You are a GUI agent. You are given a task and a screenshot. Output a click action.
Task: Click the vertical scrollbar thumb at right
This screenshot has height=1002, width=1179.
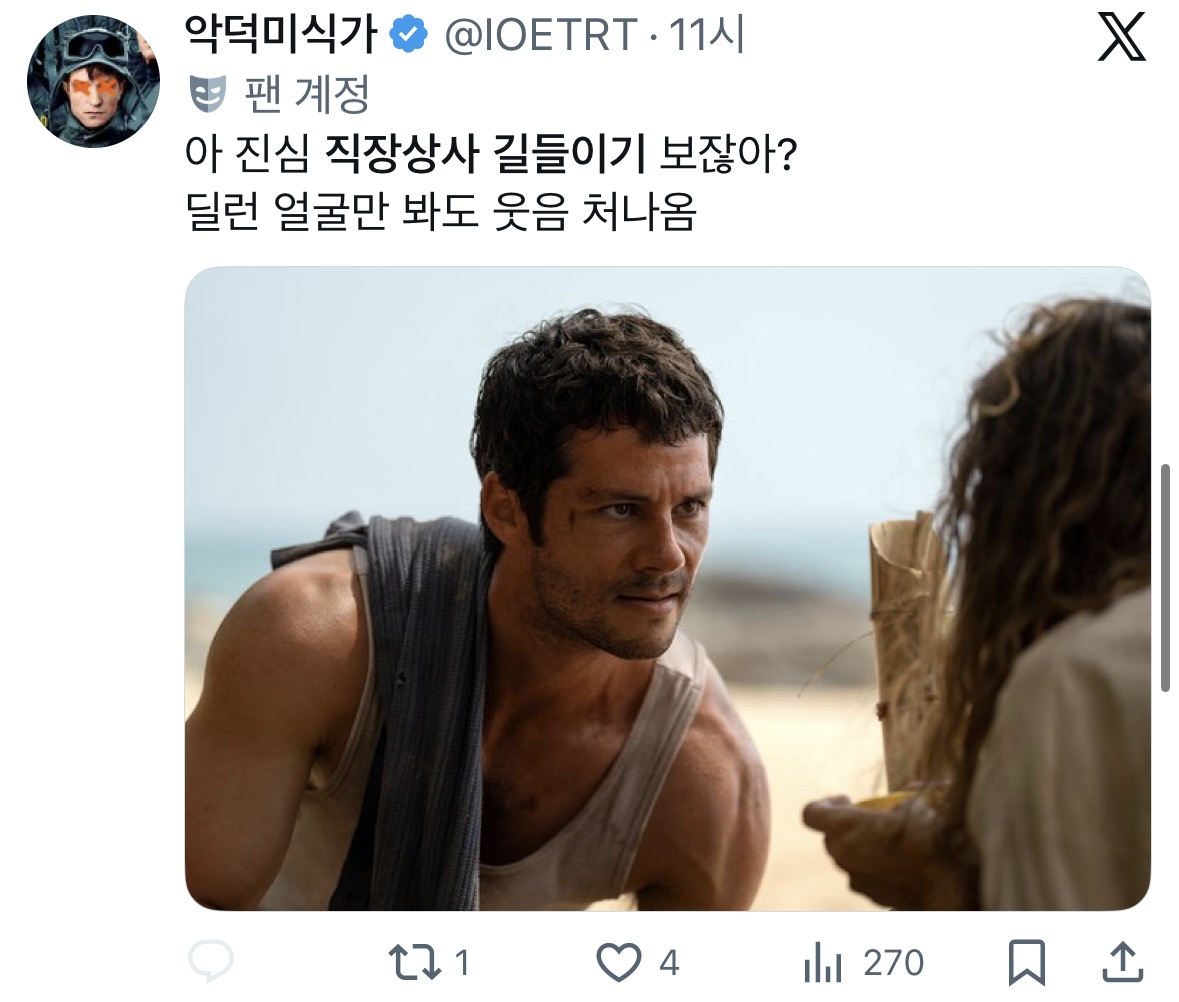(x=1166, y=577)
